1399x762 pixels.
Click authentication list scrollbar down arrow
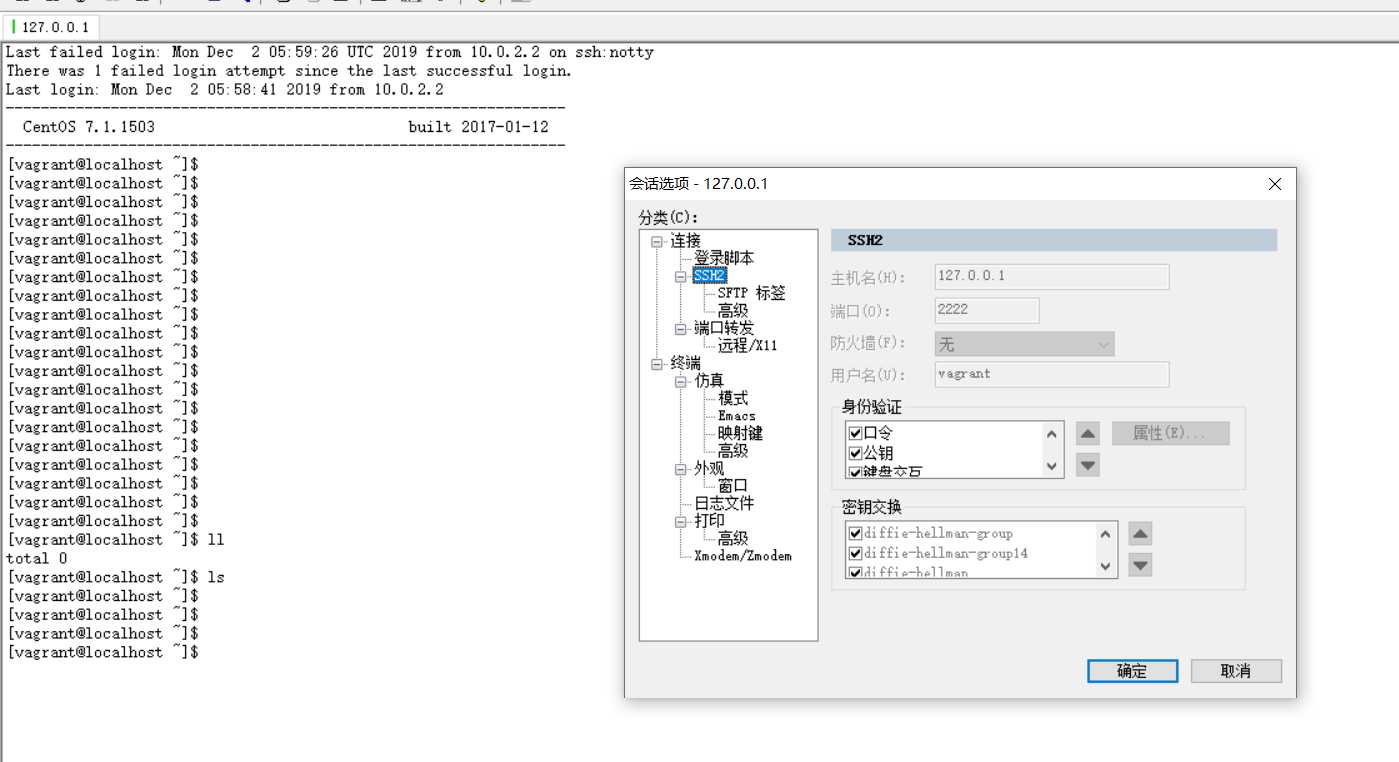(1052, 465)
